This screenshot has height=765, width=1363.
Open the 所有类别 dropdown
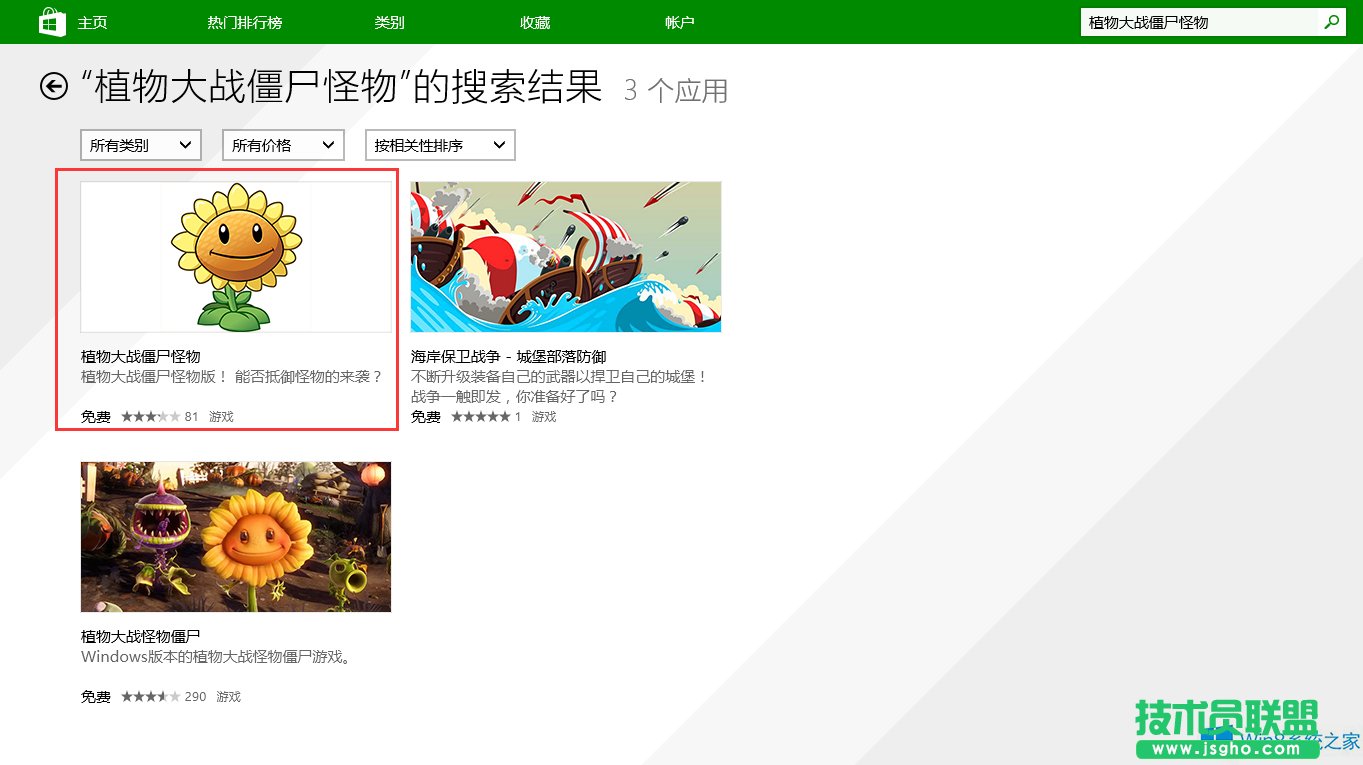(x=140, y=144)
